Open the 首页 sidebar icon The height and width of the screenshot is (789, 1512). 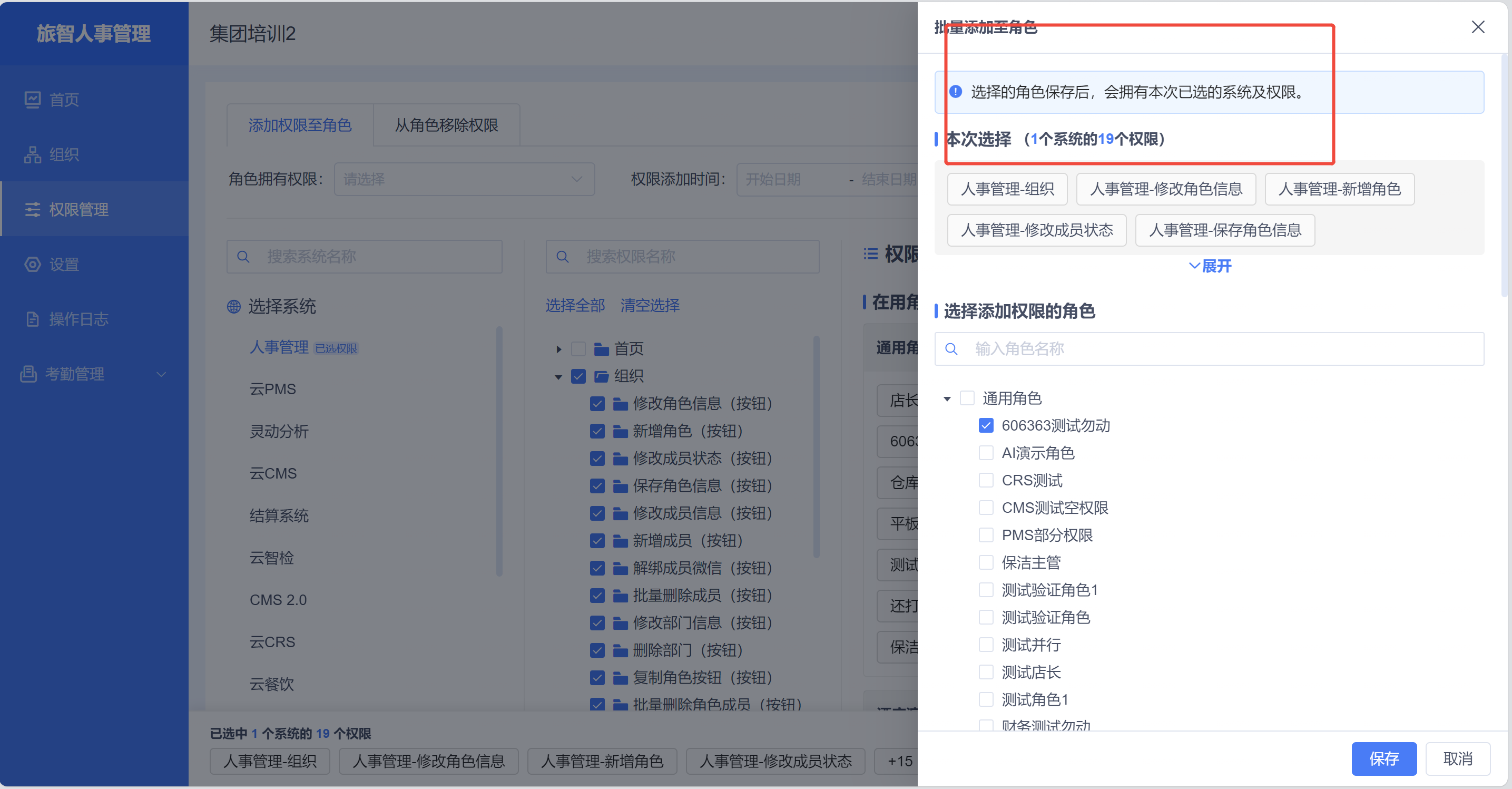pyautogui.click(x=32, y=100)
